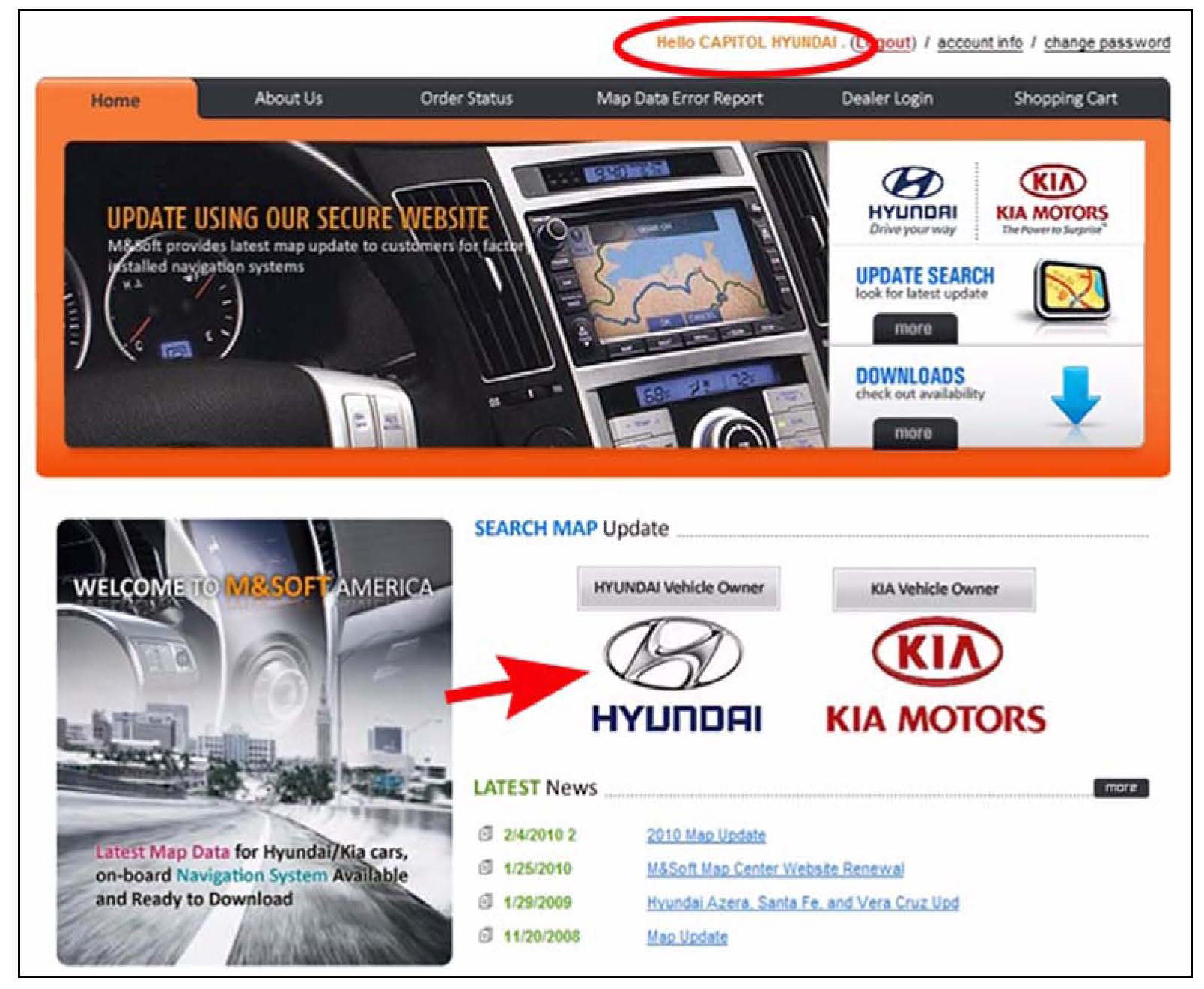
Task: Click document icon beside 2/4/2010 news item
Action: (485, 834)
